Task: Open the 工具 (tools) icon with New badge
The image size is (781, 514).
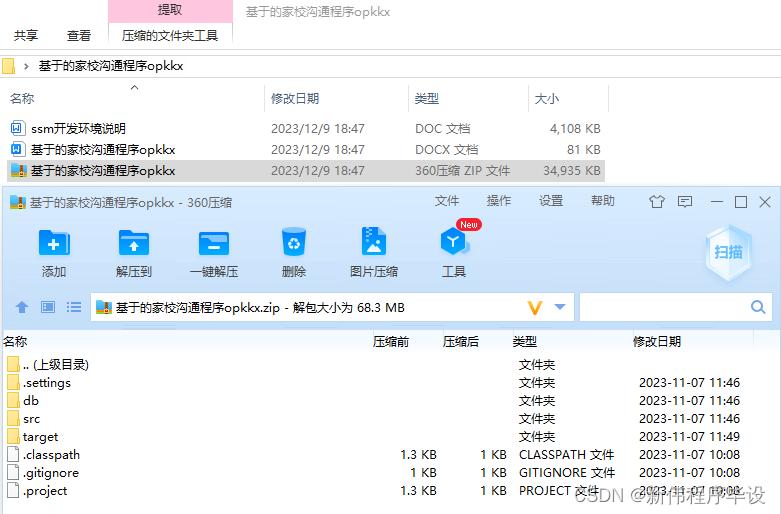Action: pyautogui.click(x=454, y=241)
